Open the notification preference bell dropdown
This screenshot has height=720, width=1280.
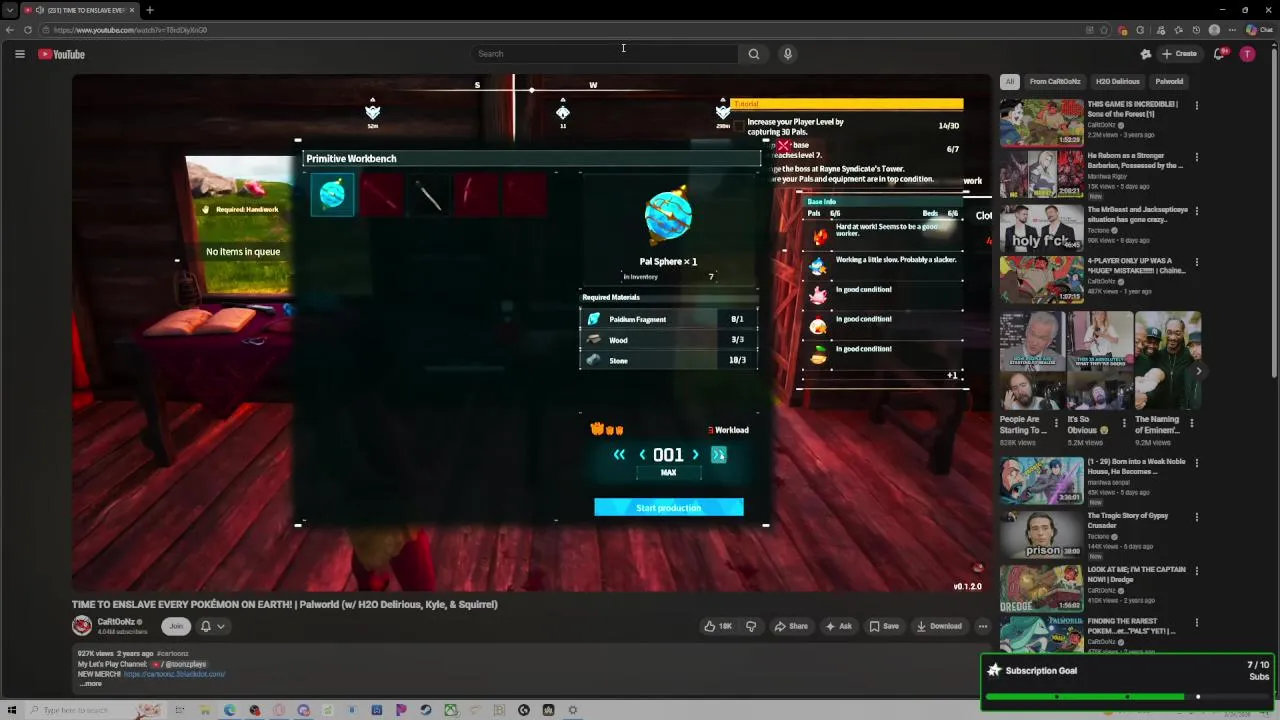point(212,626)
